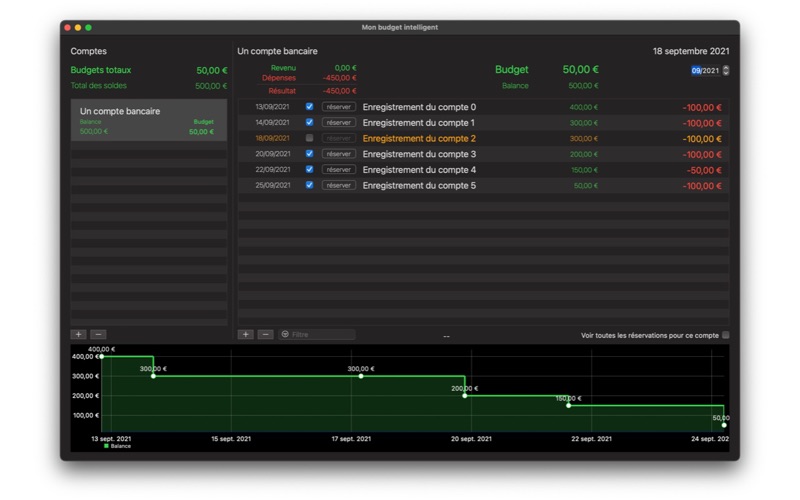Click the date 25/09/2021
The width and height of the screenshot is (800, 500).
tap(272, 185)
